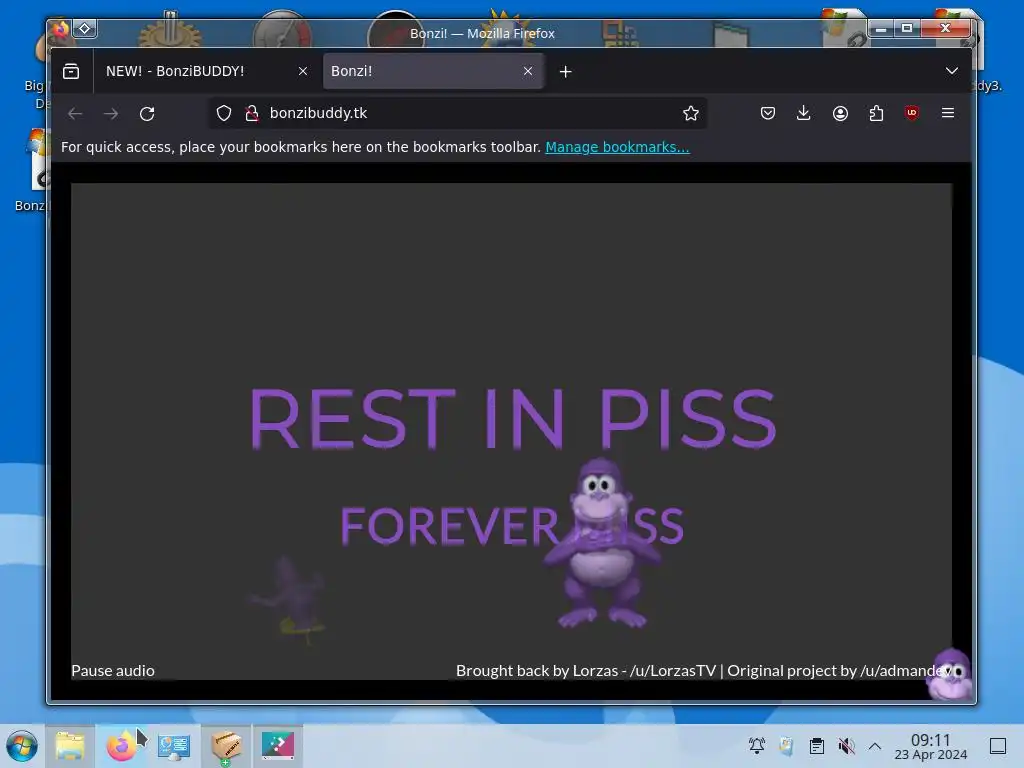The image size is (1024, 768).
Task: Open the Firefox View recent browsing icon
Action: point(71,71)
